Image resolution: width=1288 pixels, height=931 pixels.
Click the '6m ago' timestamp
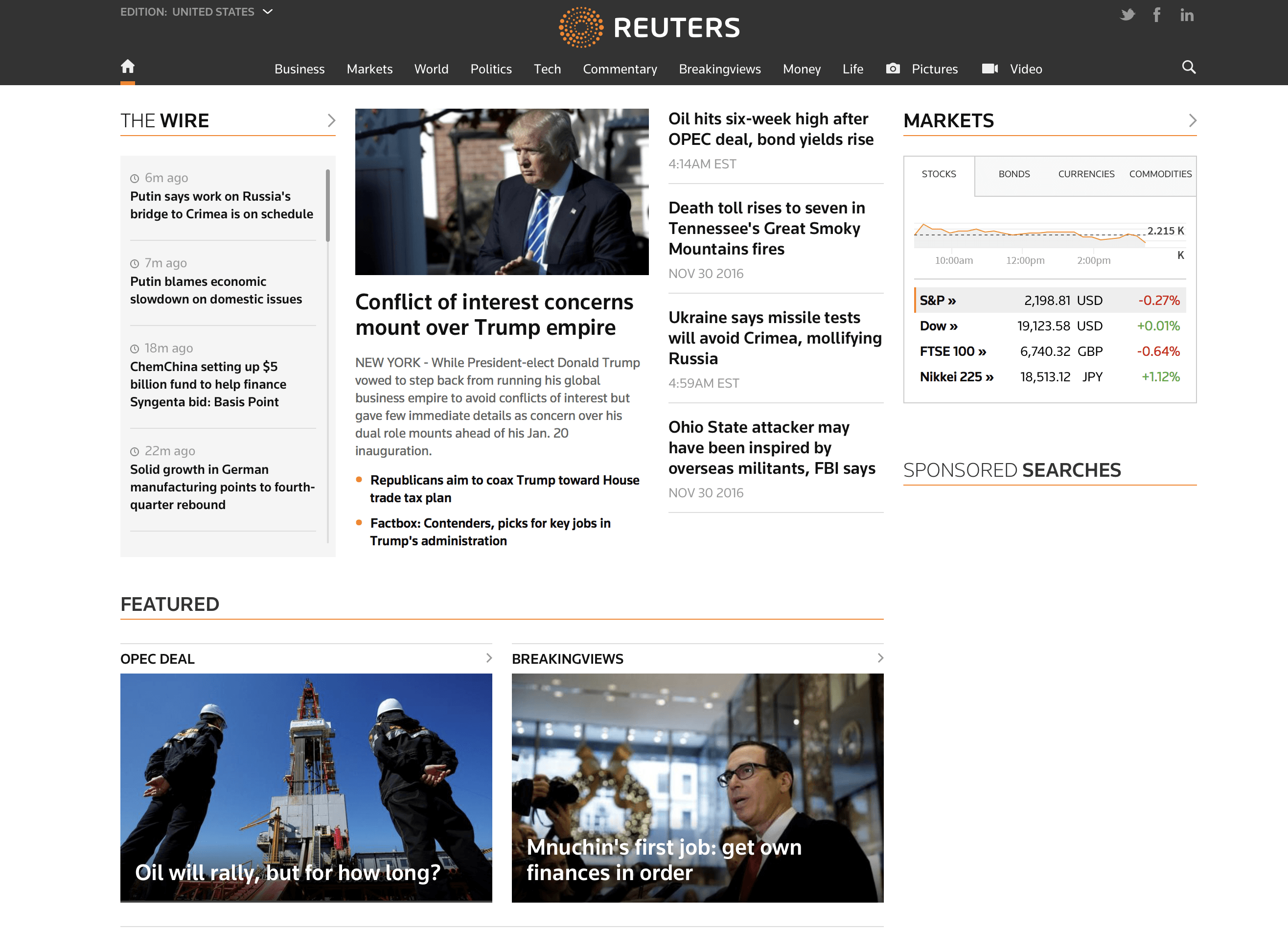(166, 178)
